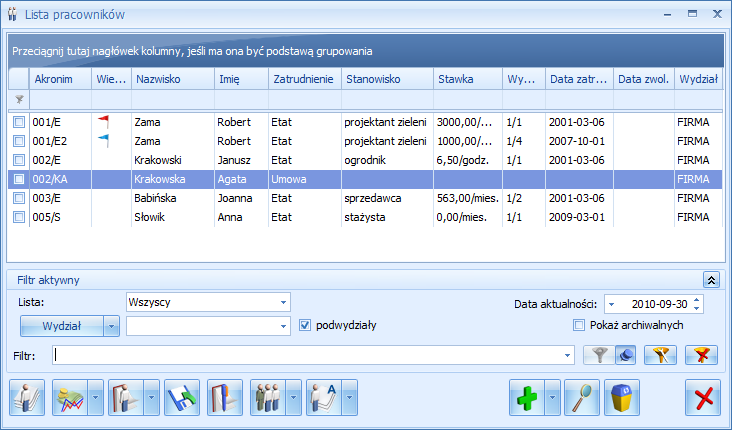Open the filter constructor funnel with tools
This screenshot has width=732, height=430.
coord(660,356)
